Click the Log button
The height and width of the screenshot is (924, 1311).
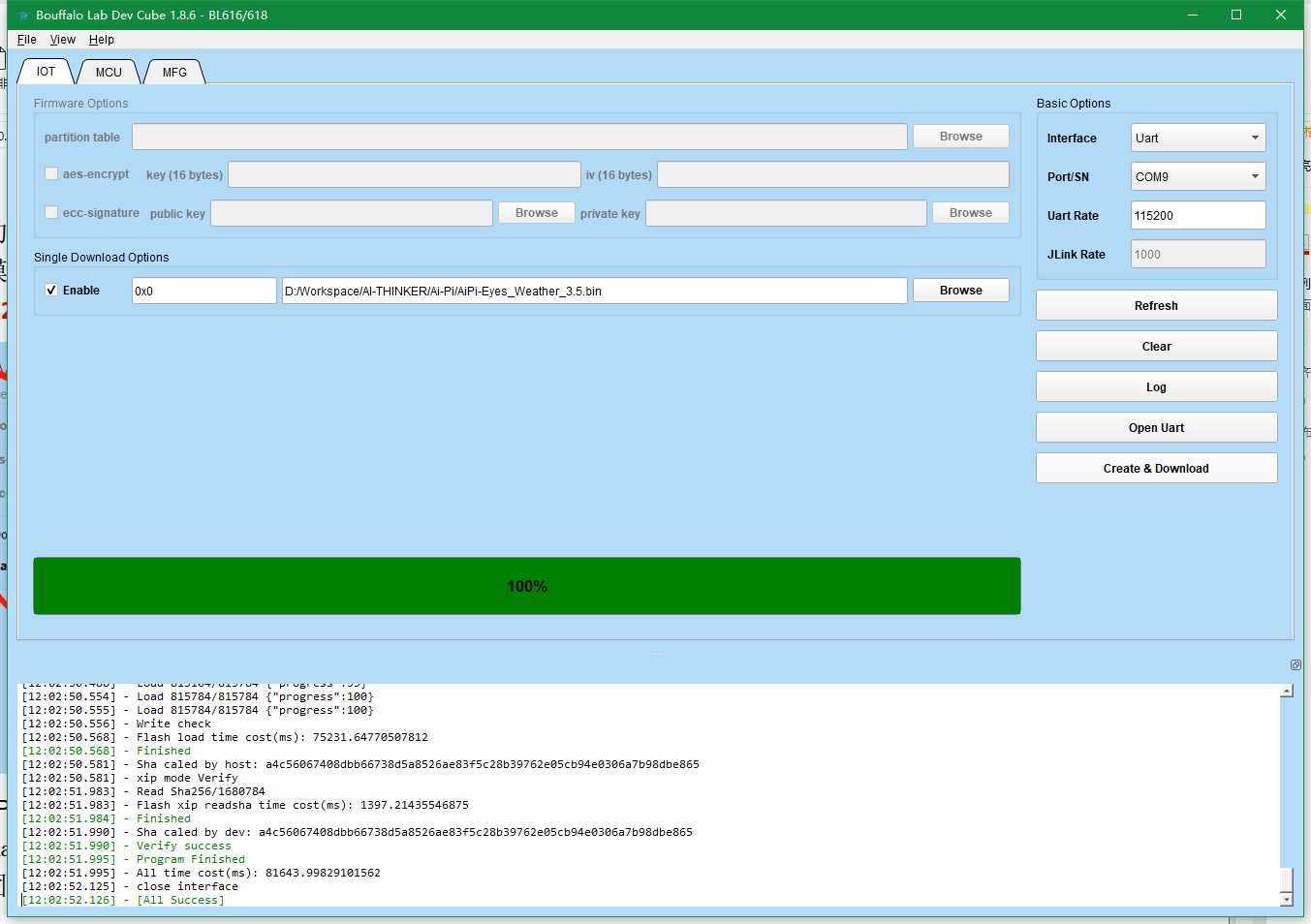click(x=1157, y=386)
